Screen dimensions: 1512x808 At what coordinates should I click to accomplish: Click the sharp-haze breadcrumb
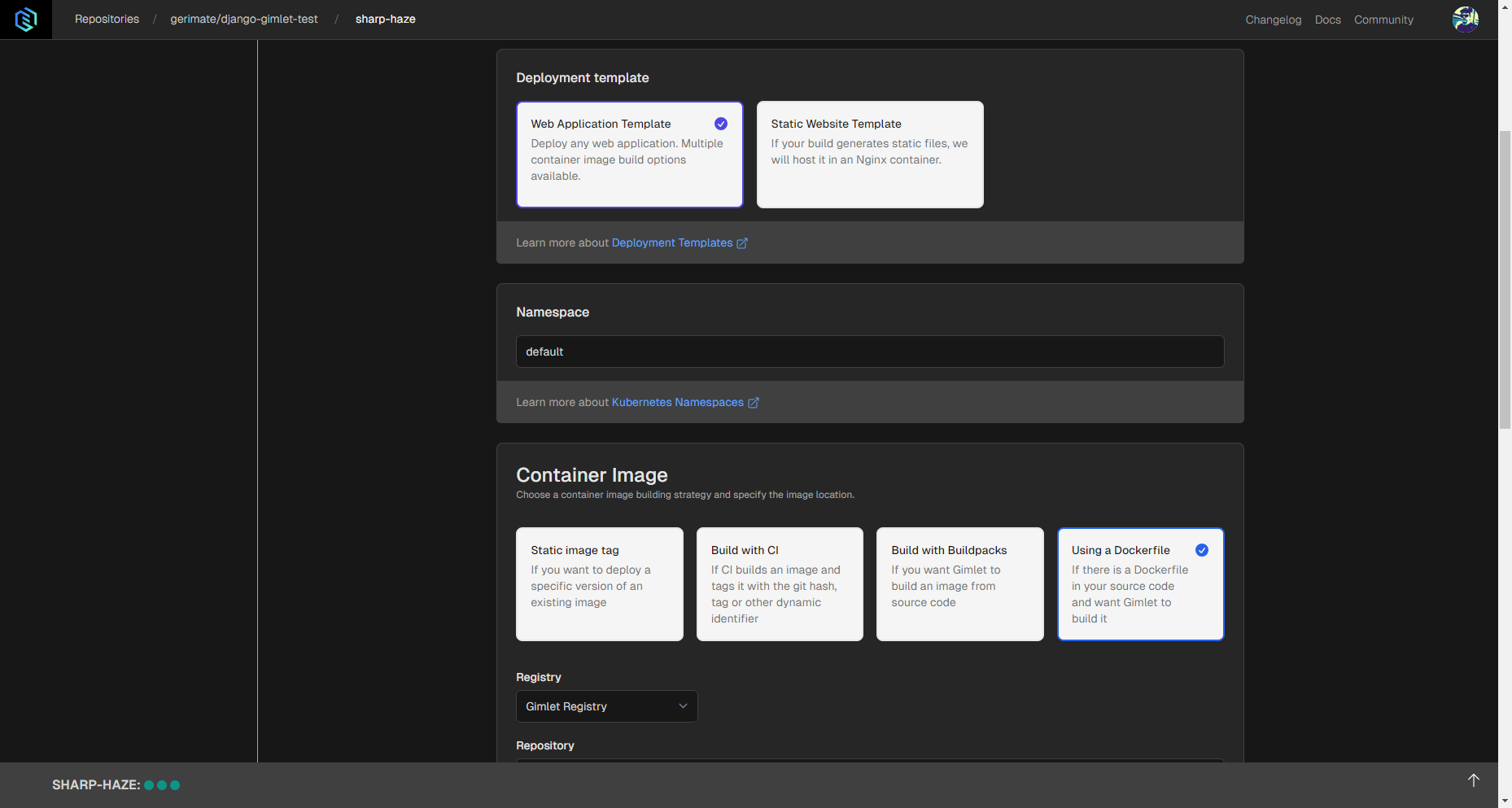click(386, 19)
